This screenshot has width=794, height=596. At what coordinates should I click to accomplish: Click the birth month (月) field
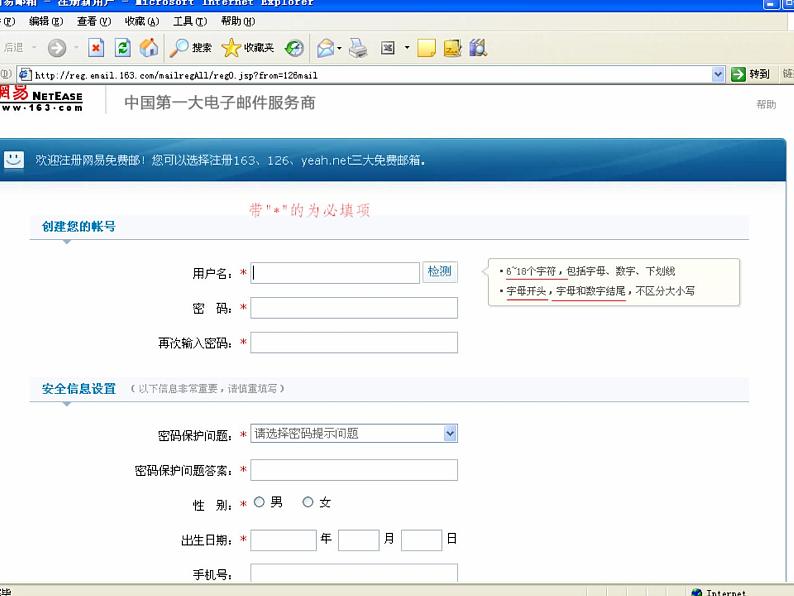[359, 540]
